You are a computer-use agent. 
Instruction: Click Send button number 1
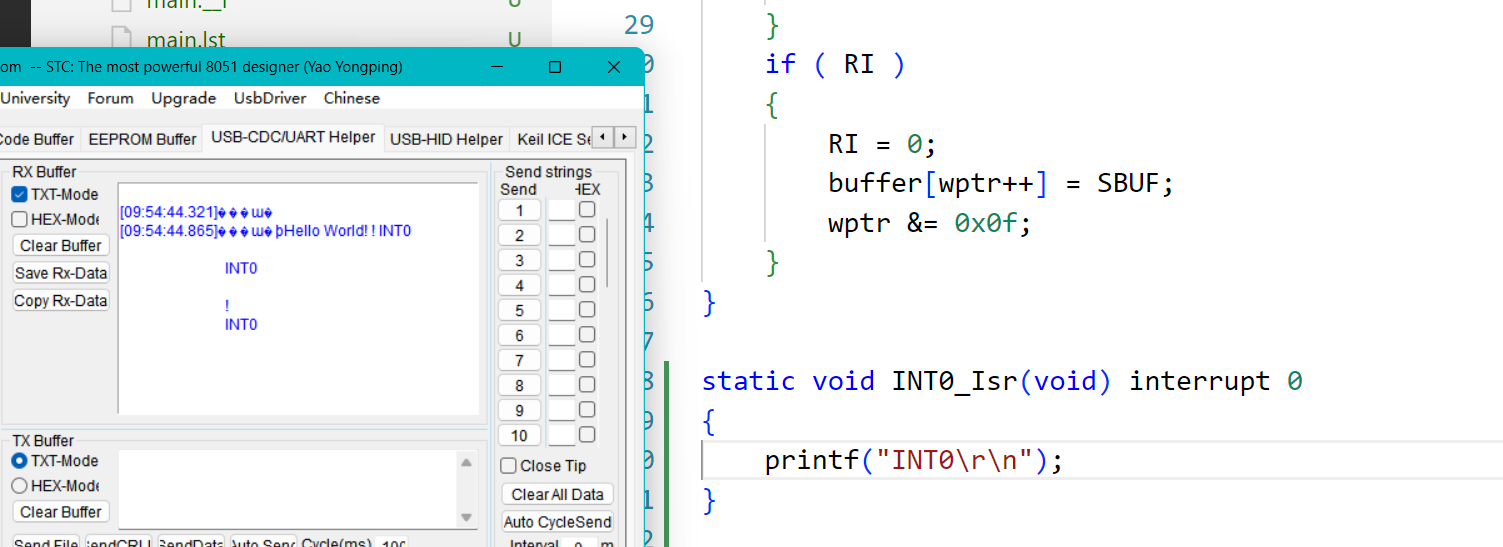519,210
